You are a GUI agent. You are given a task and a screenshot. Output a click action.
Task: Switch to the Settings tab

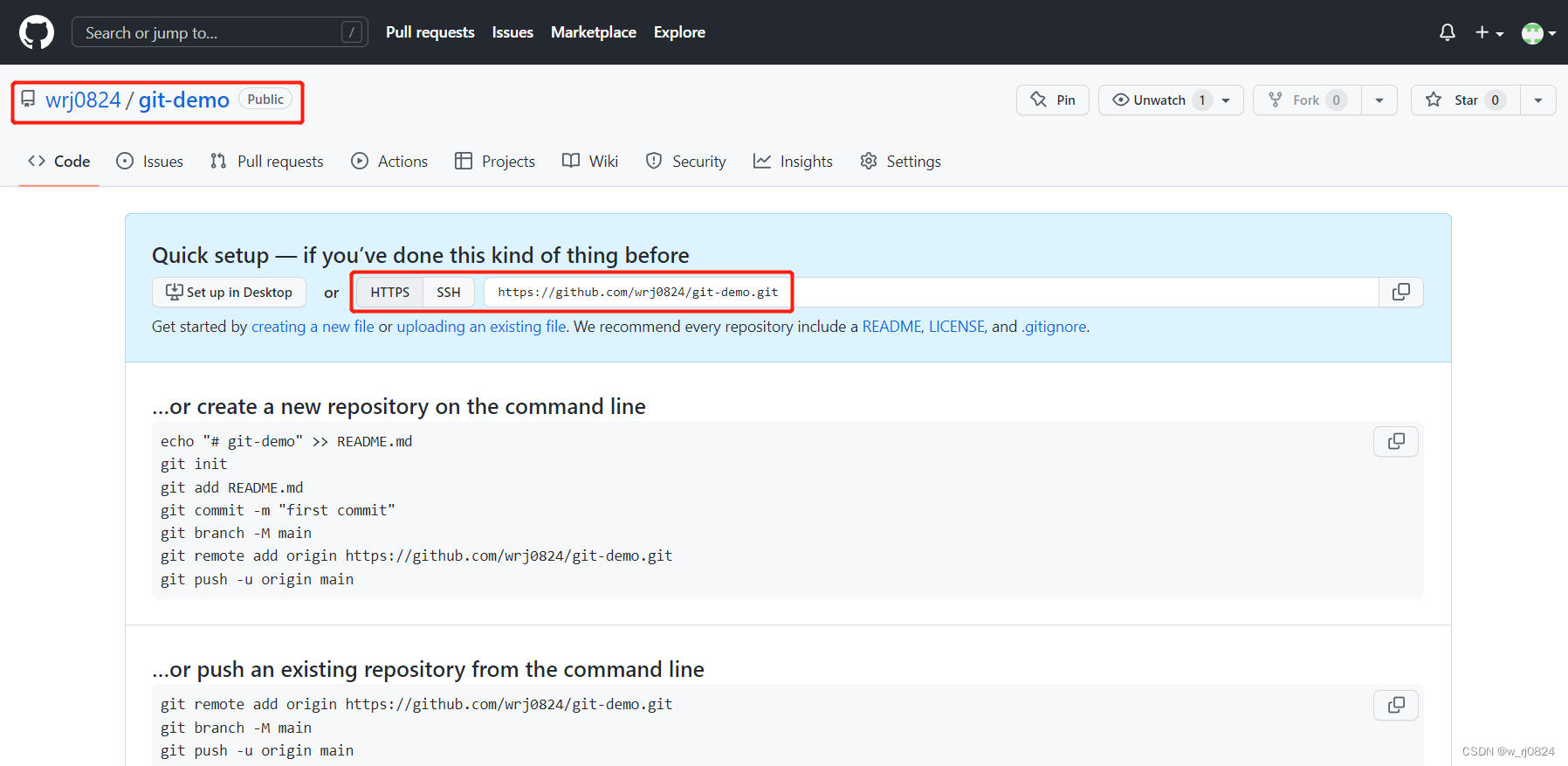point(901,162)
